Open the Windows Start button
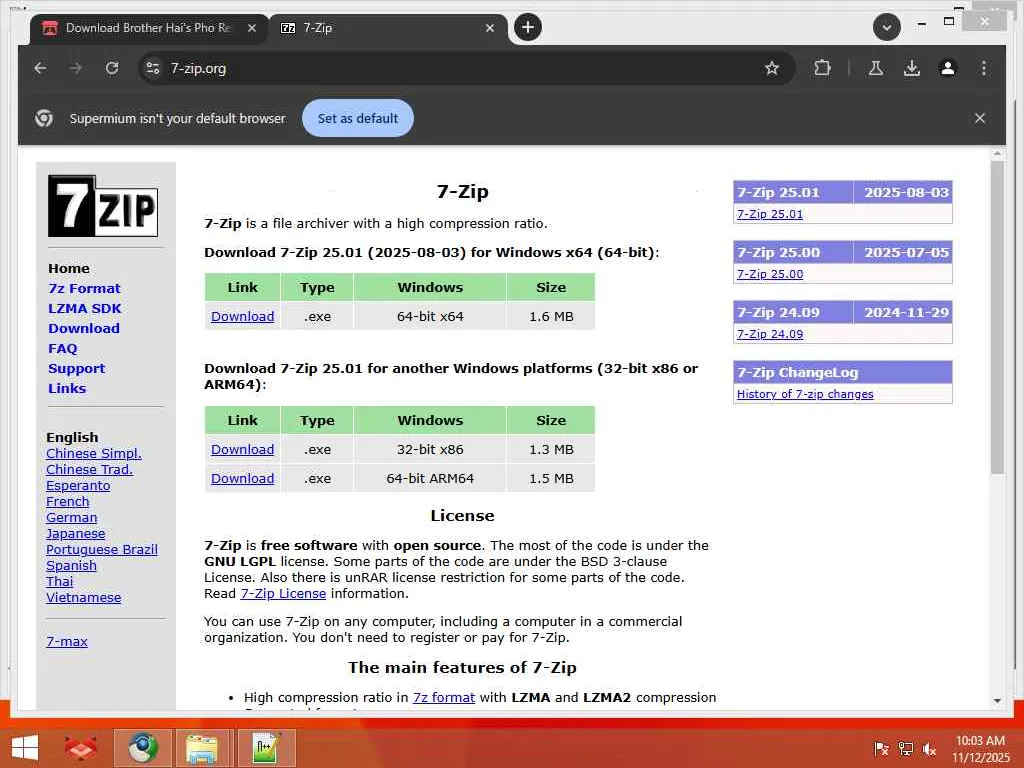 25,748
